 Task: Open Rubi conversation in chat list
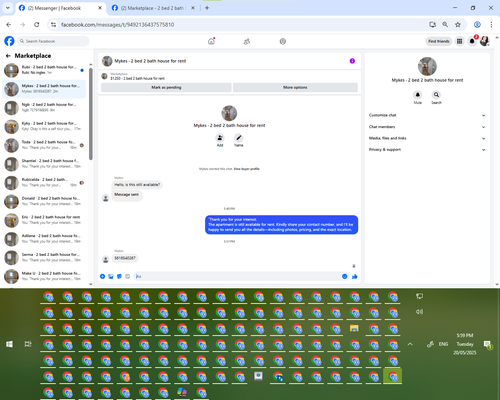[44, 70]
